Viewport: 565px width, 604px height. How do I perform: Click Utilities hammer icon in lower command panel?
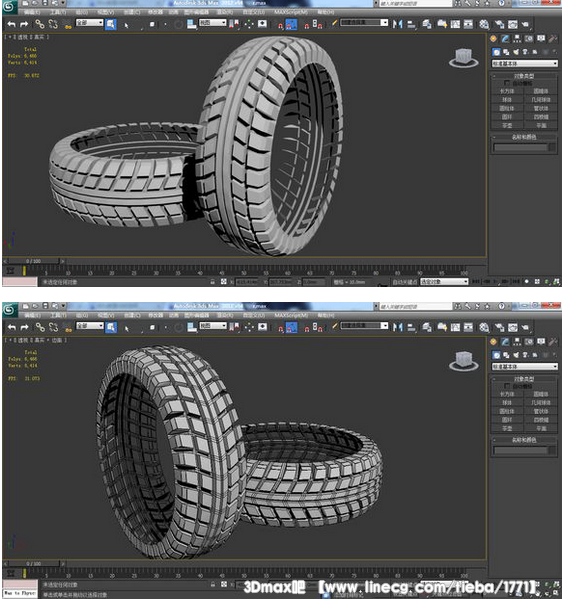point(553,342)
